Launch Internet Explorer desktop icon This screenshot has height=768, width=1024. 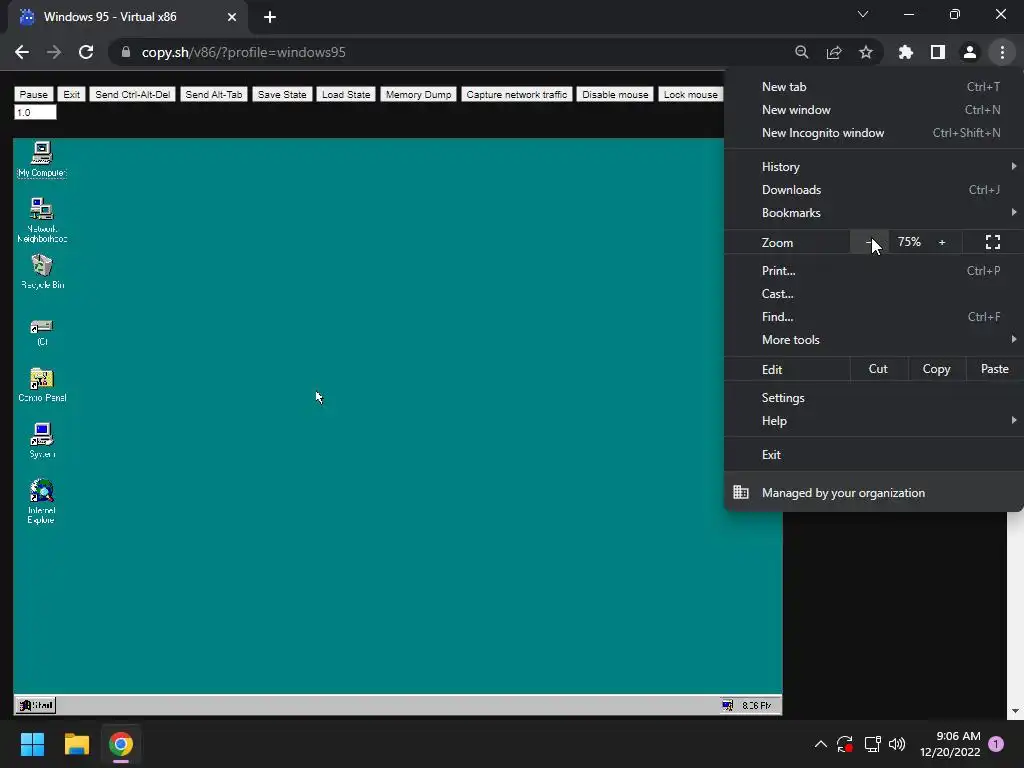tap(41, 501)
